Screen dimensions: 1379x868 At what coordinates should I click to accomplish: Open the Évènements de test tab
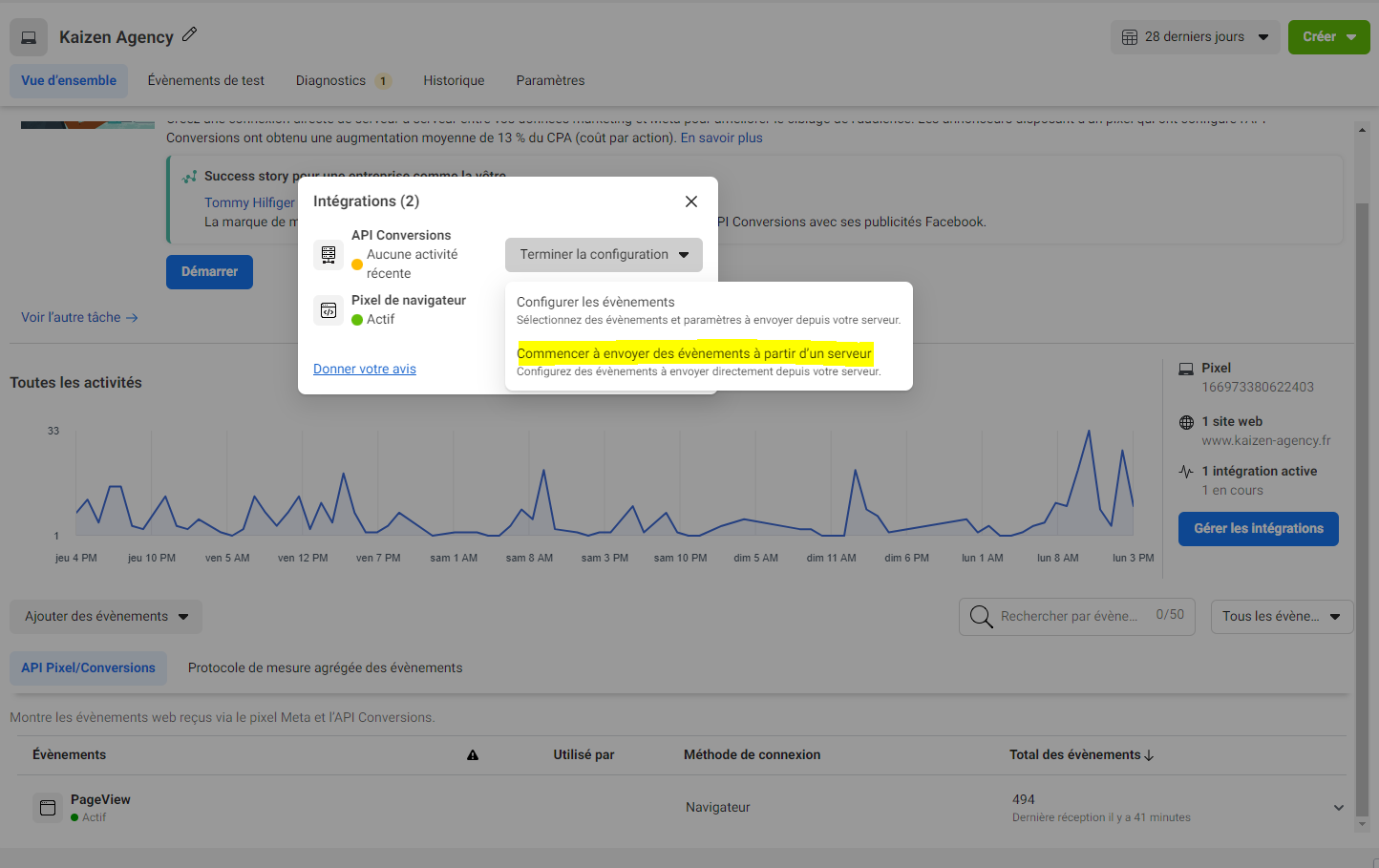(206, 81)
